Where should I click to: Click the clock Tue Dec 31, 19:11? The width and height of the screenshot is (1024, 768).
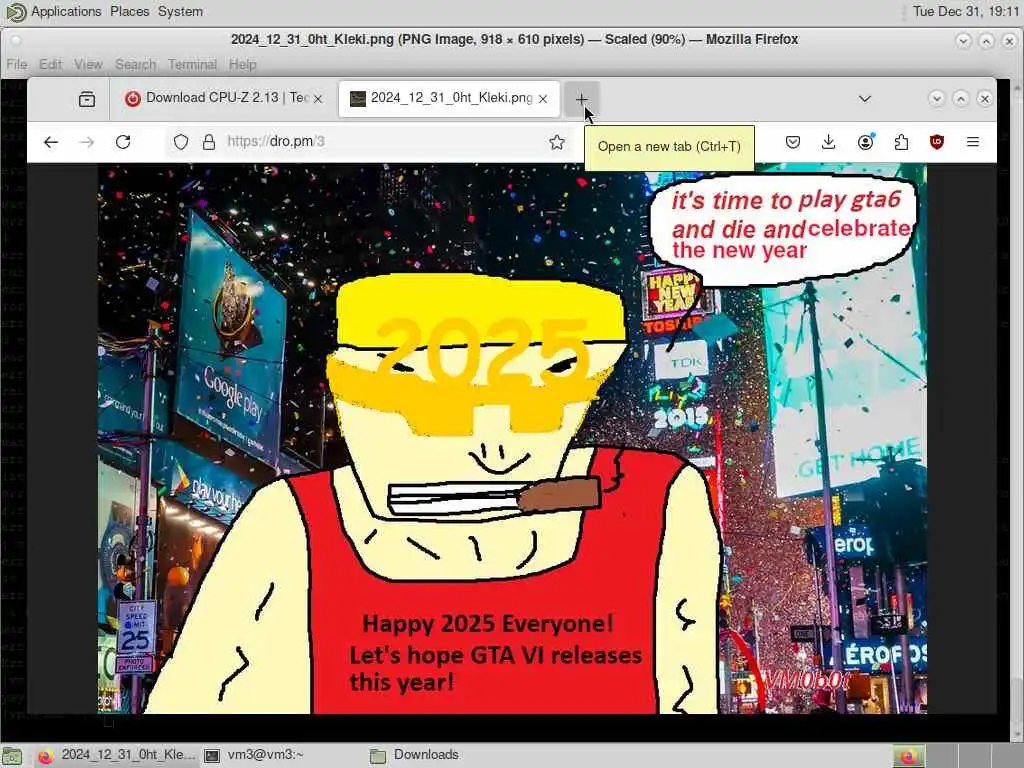click(965, 11)
